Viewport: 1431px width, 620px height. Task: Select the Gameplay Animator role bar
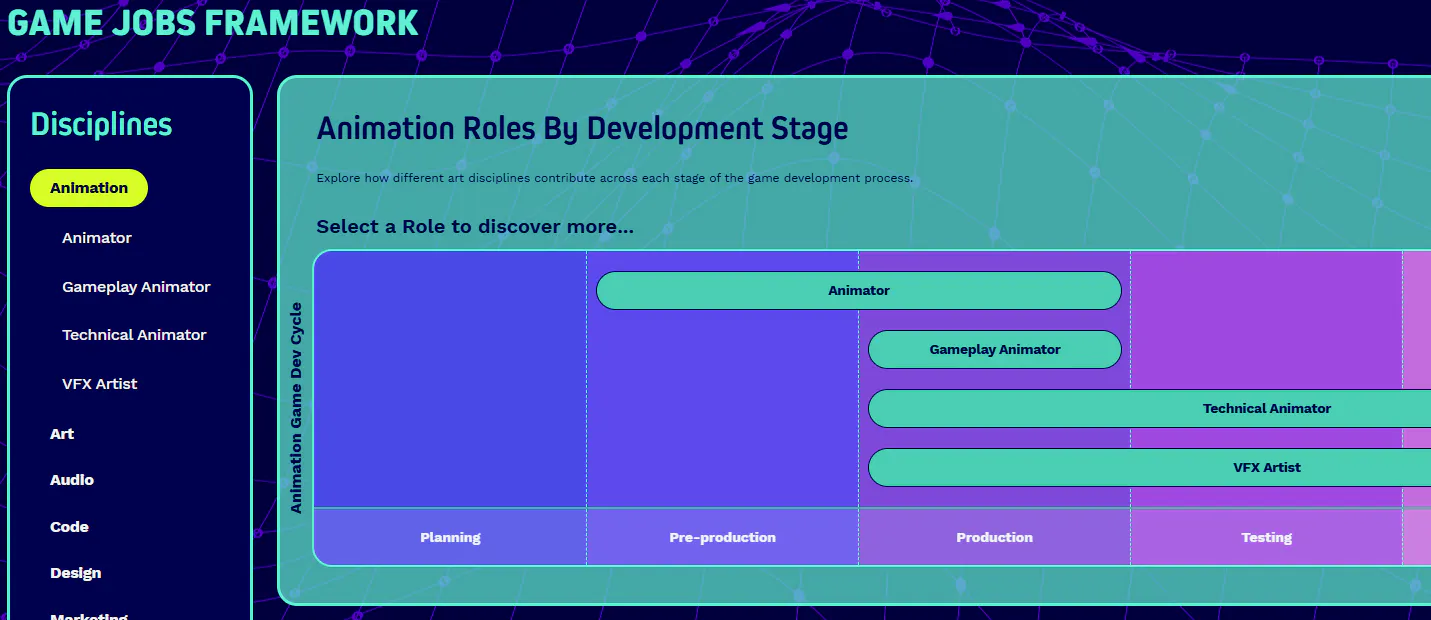point(995,349)
